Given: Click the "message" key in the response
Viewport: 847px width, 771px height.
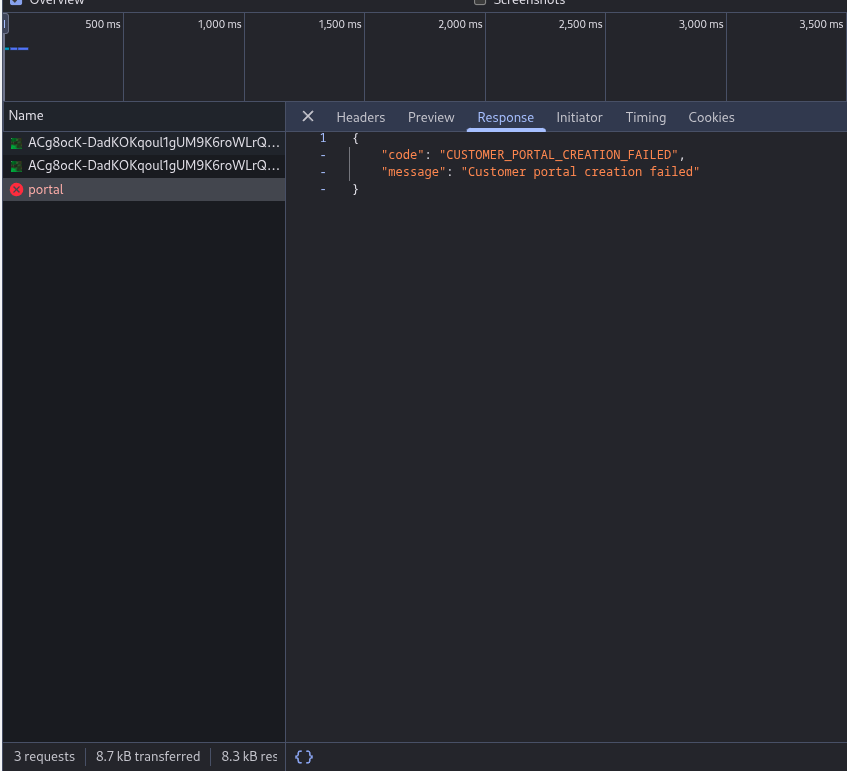Looking at the screenshot, I should pyautogui.click(x=413, y=172).
